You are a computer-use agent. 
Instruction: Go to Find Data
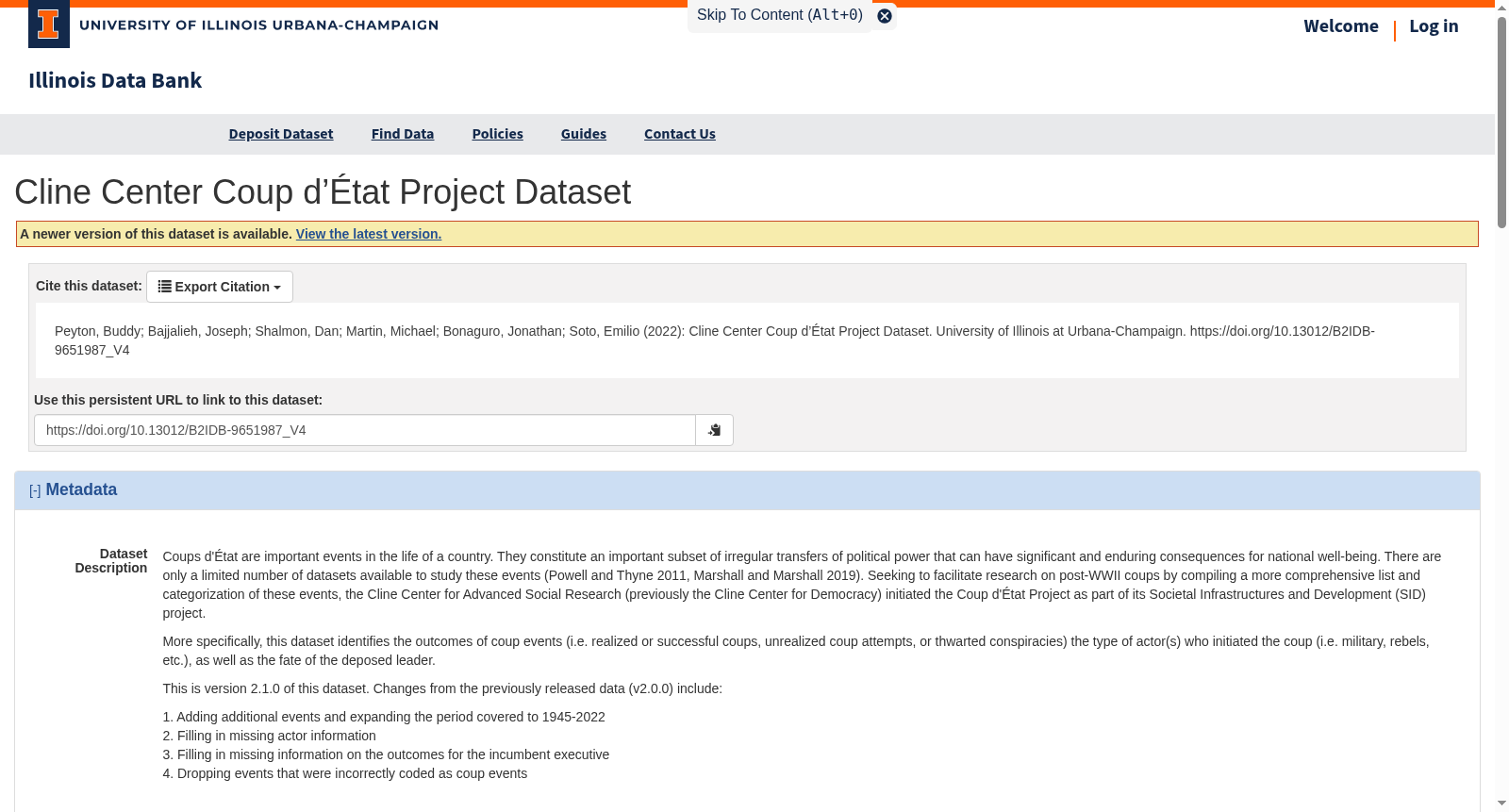click(403, 134)
